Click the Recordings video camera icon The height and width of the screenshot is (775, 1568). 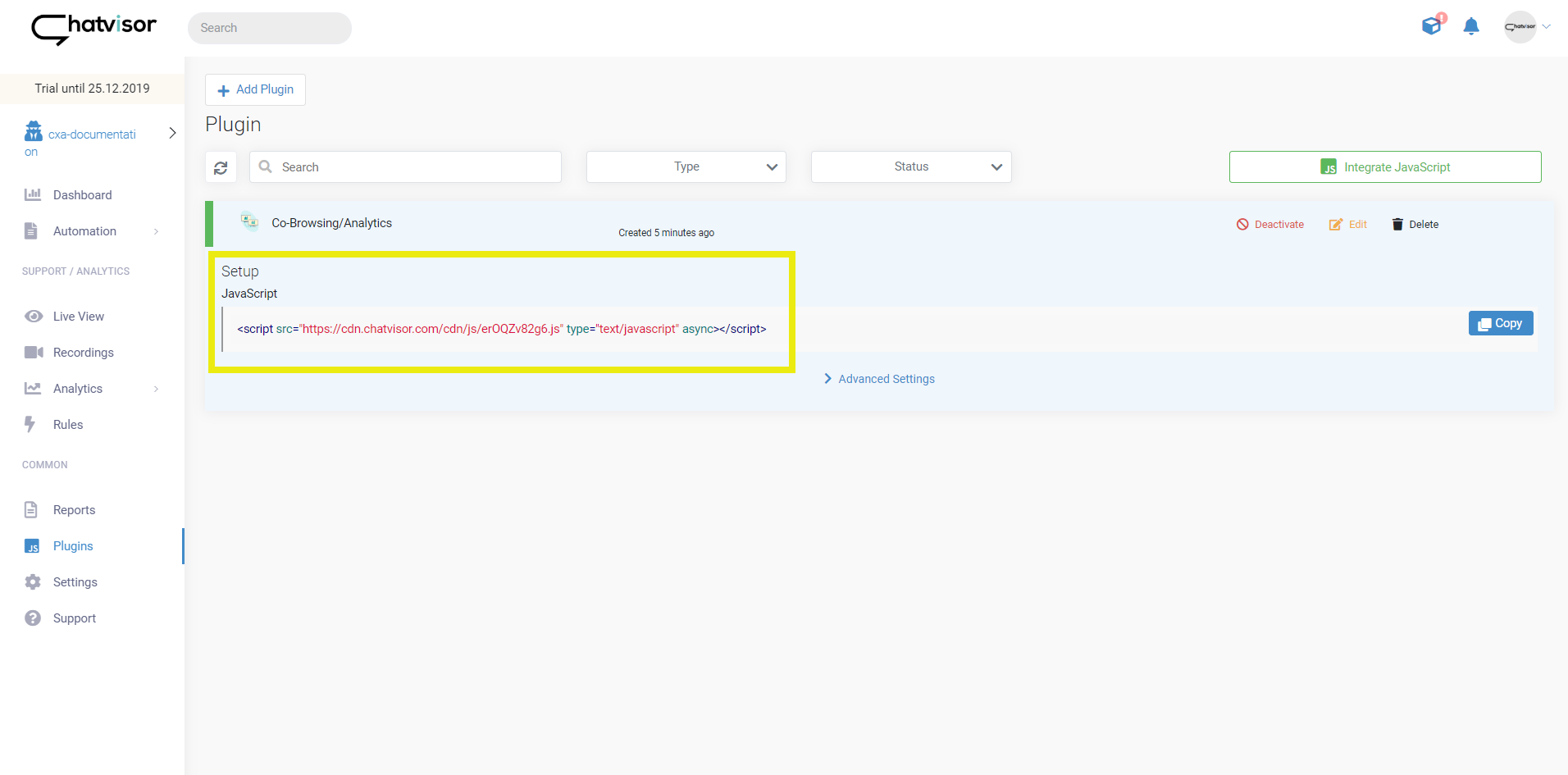pyautogui.click(x=34, y=353)
